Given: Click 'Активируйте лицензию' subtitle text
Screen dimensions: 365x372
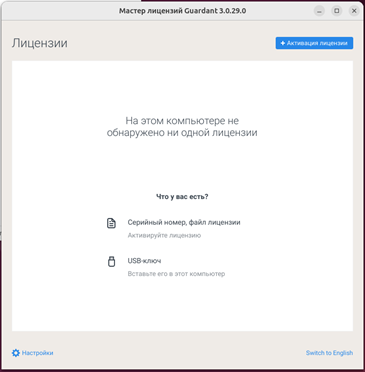Looking at the screenshot, I should coord(164,235).
